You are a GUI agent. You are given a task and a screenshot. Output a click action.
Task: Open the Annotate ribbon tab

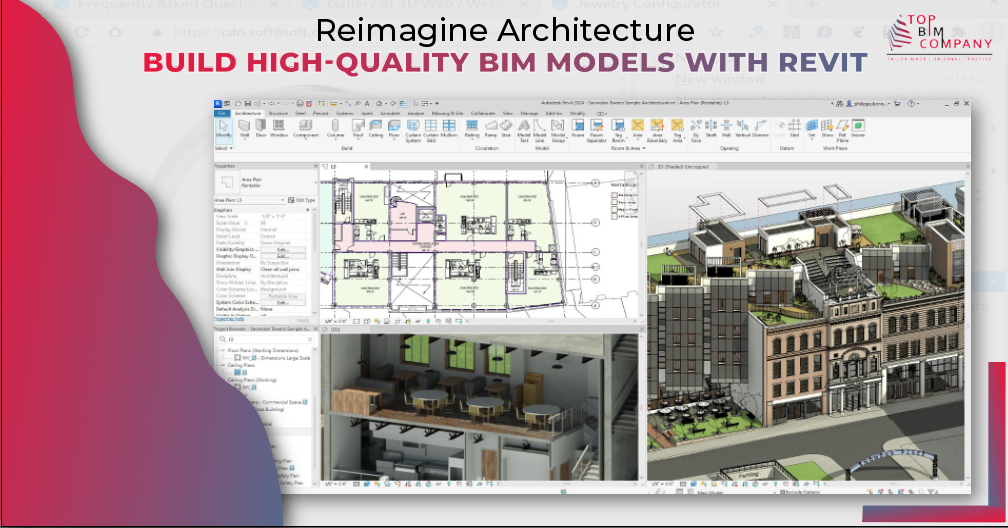click(x=390, y=113)
